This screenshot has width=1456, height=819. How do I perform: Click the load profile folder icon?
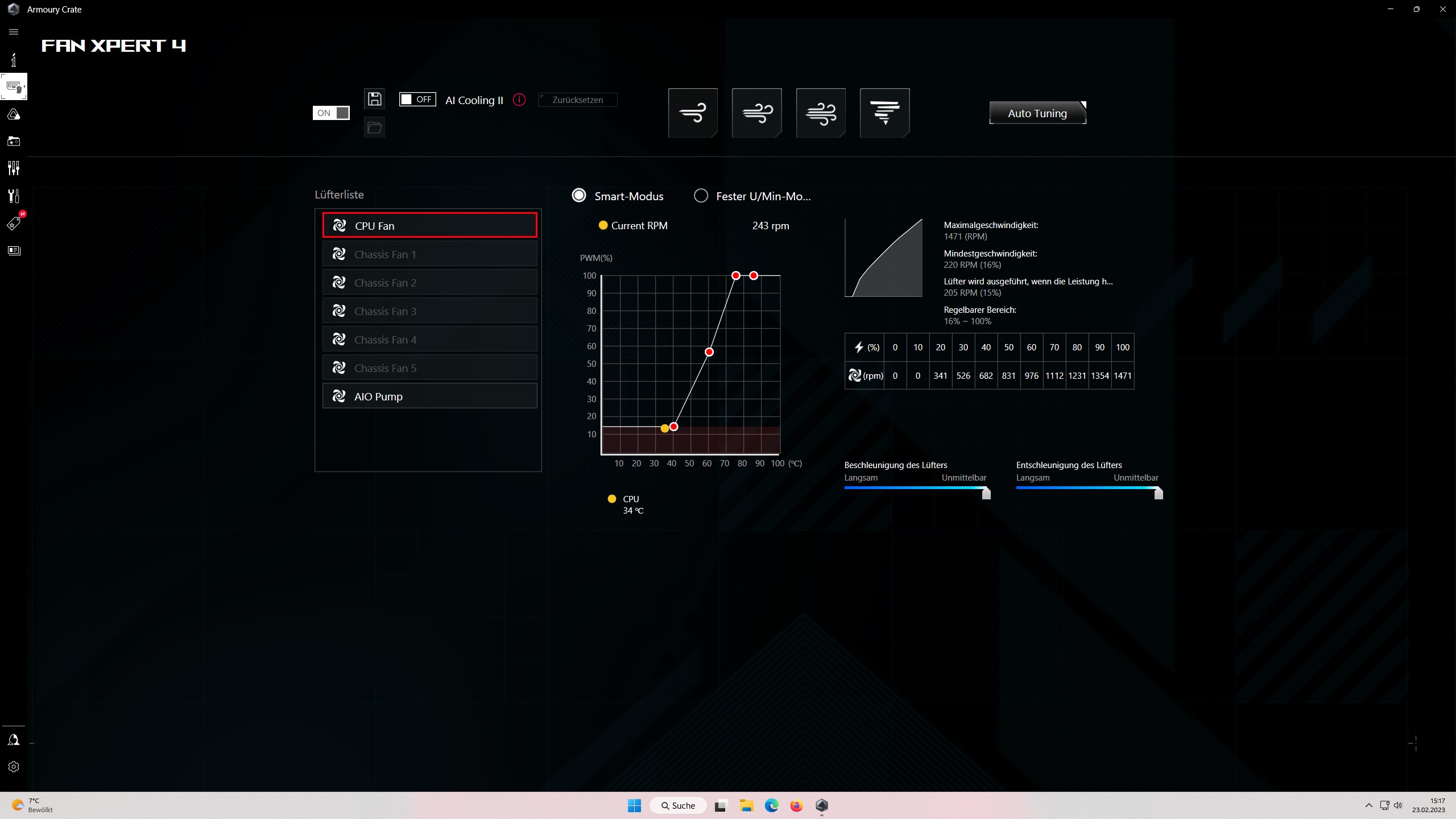tap(374, 127)
